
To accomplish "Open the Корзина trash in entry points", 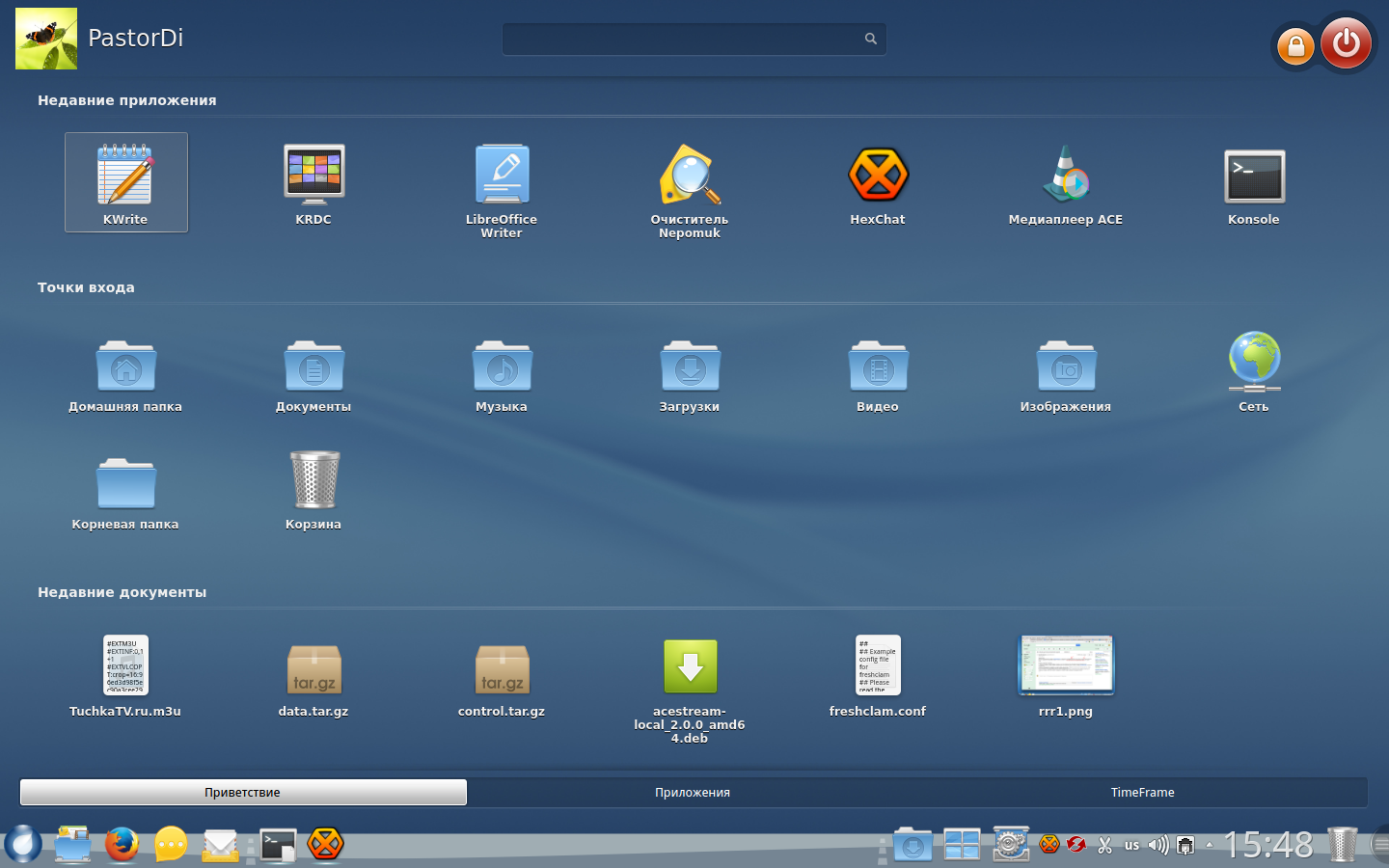I will click(313, 489).
